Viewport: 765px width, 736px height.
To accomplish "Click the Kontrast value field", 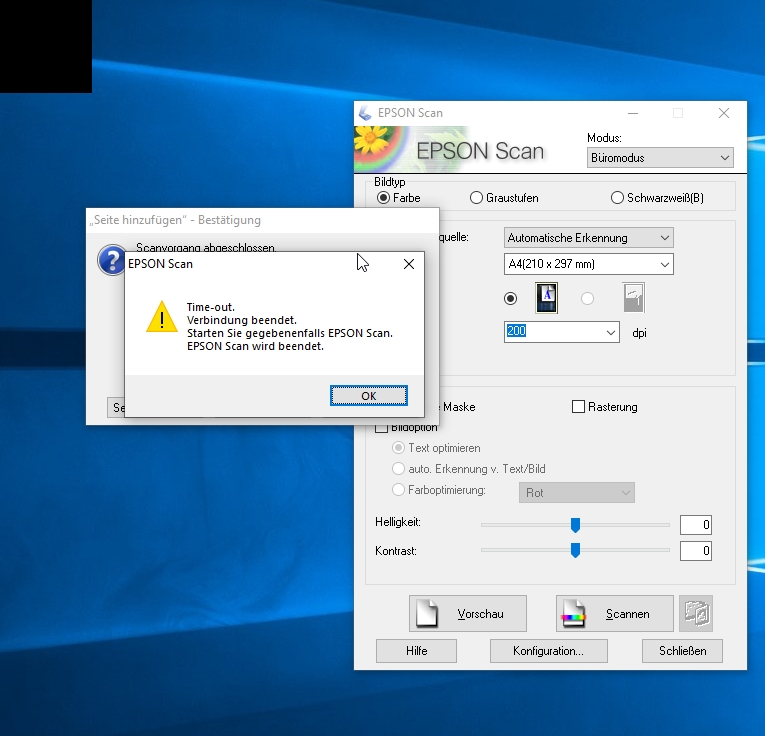I will pos(696,551).
